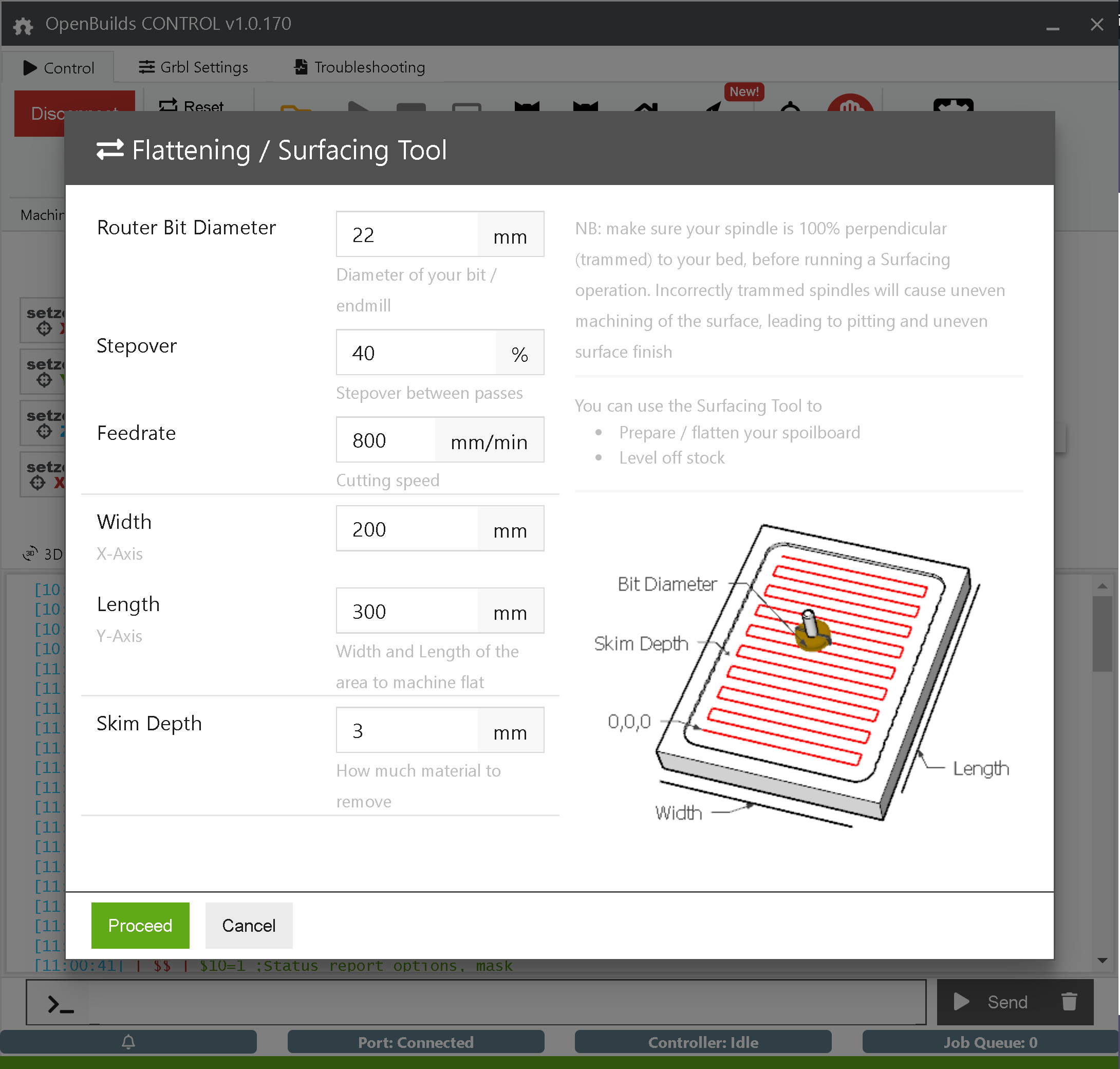Click the red New! badge in toolbar
1120x1069 pixels.
tap(743, 92)
